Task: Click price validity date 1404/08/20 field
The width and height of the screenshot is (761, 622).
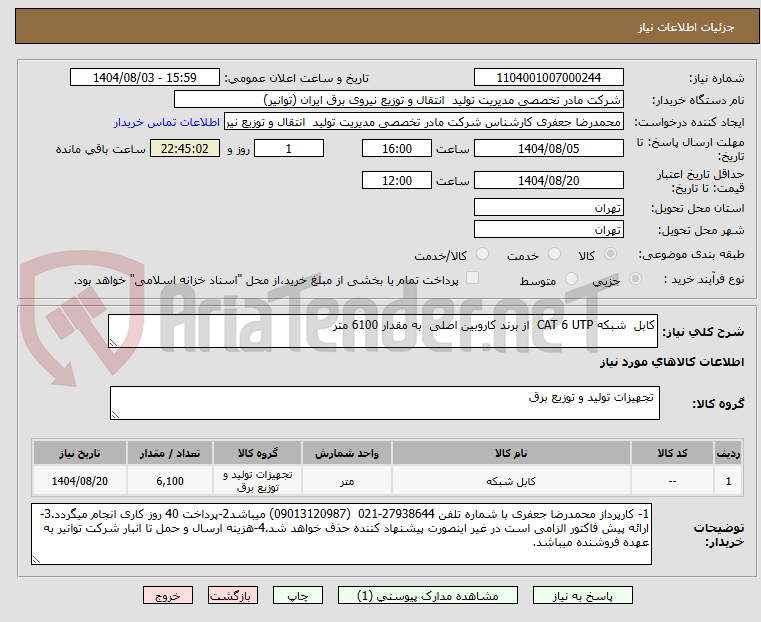Action: click(x=548, y=180)
